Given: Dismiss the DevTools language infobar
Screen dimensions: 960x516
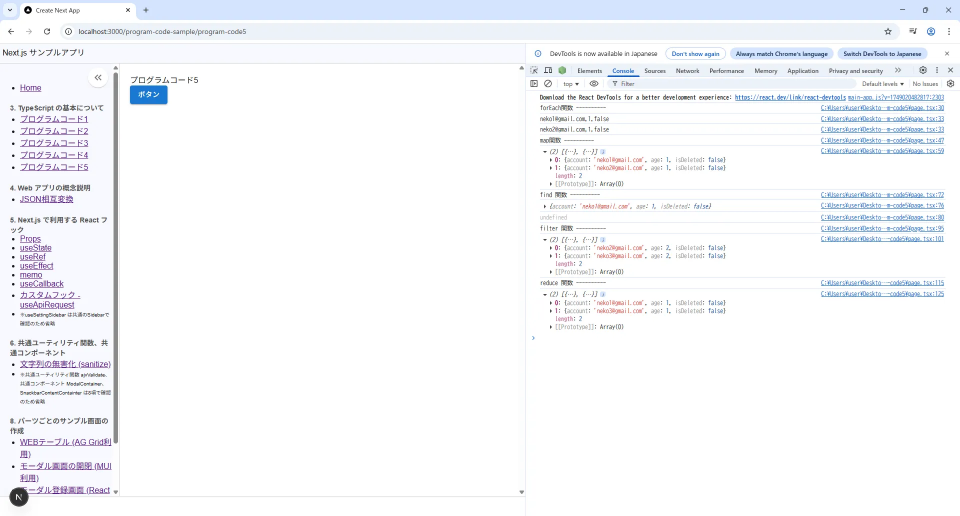Looking at the screenshot, I should pos(947,54).
